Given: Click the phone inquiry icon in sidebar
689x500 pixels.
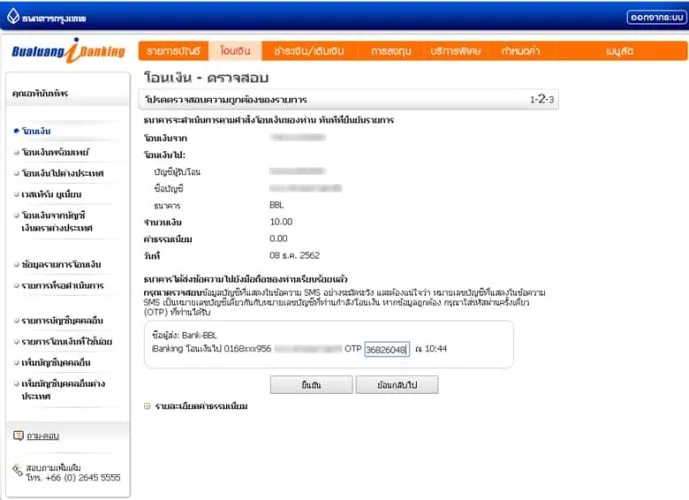Looking at the screenshot, I should (x=17, y=469).
